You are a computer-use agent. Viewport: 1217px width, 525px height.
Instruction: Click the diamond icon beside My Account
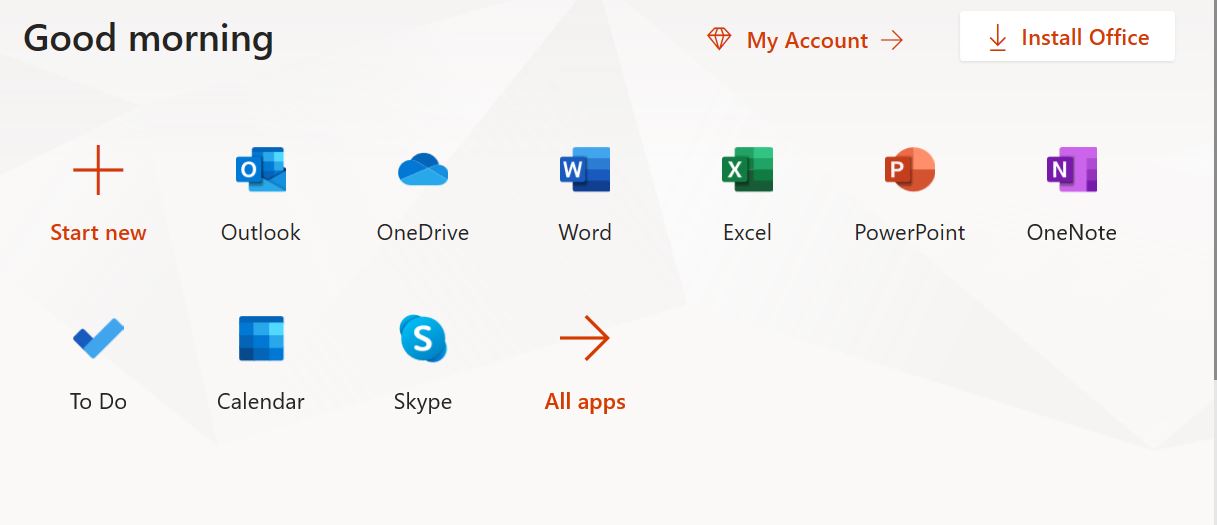point(719,40)
